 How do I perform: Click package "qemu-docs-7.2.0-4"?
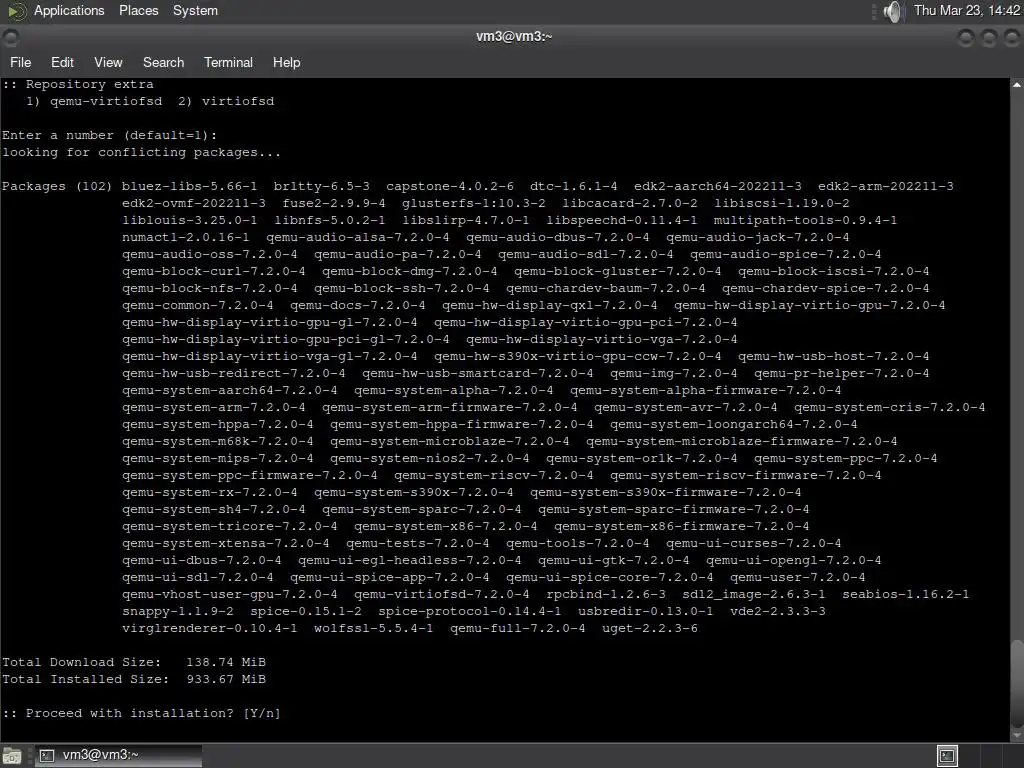[x=357, y=305]
